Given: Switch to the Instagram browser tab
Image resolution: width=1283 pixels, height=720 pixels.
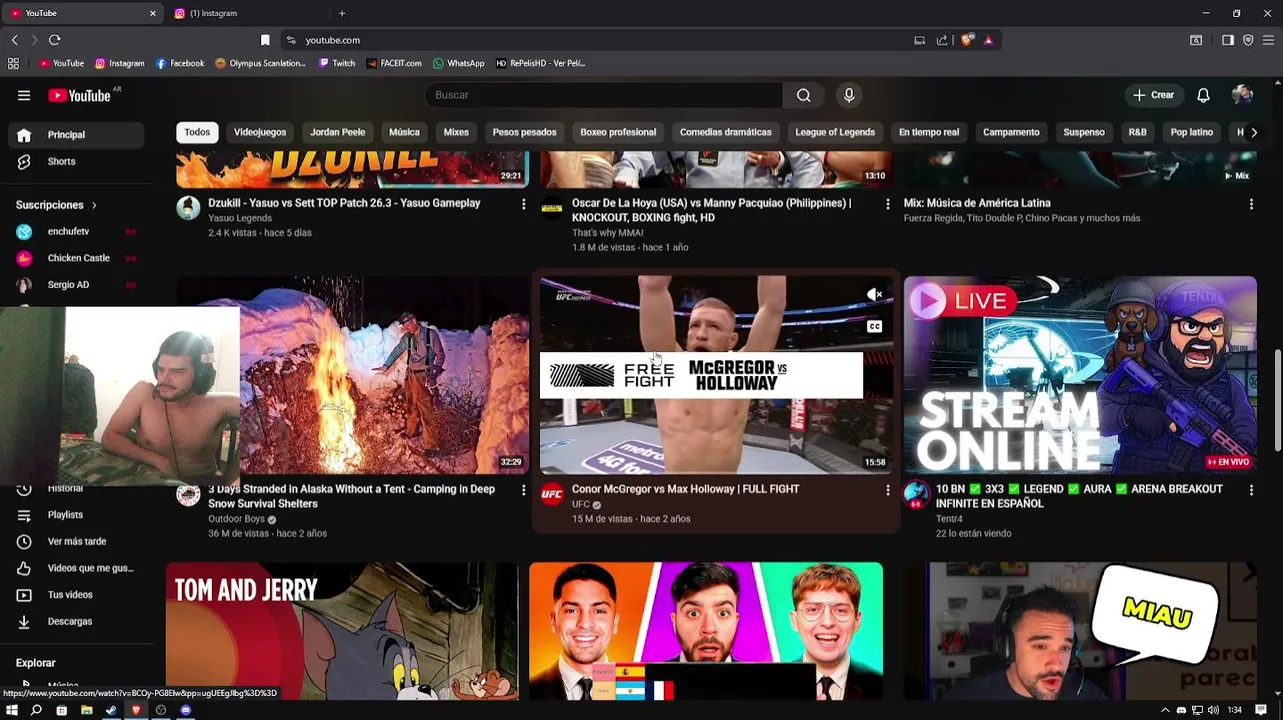Looking at the screenshot, I should pyautogui.click(x=248, y=13).
